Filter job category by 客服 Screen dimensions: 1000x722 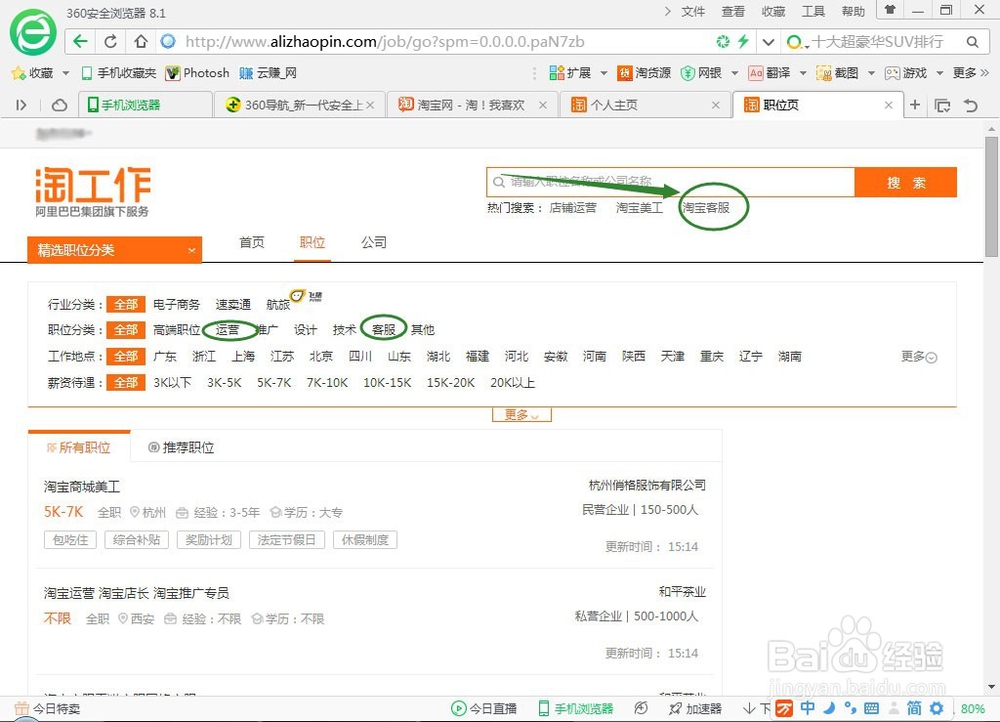coord(384,330)
